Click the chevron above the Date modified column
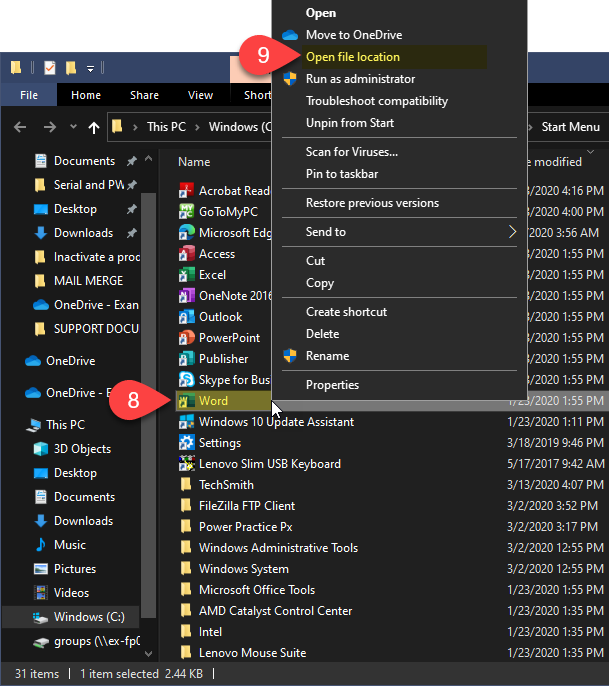This screenshot has width=609, height=686. click(590, 152)
